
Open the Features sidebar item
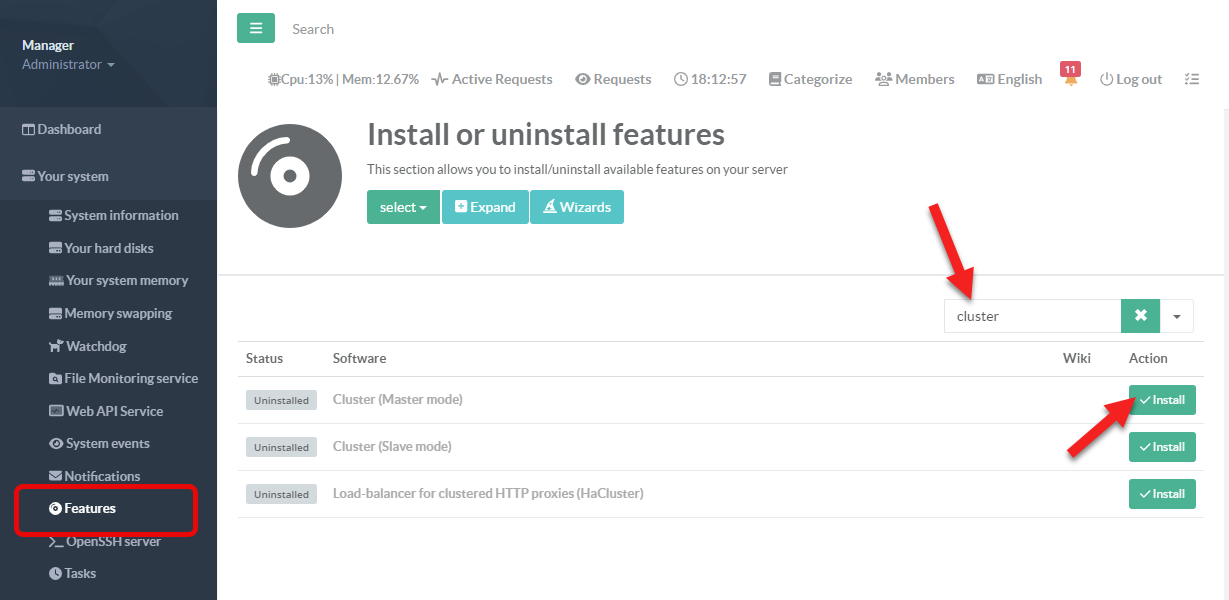pyautogui.click(x=89, y=509)
